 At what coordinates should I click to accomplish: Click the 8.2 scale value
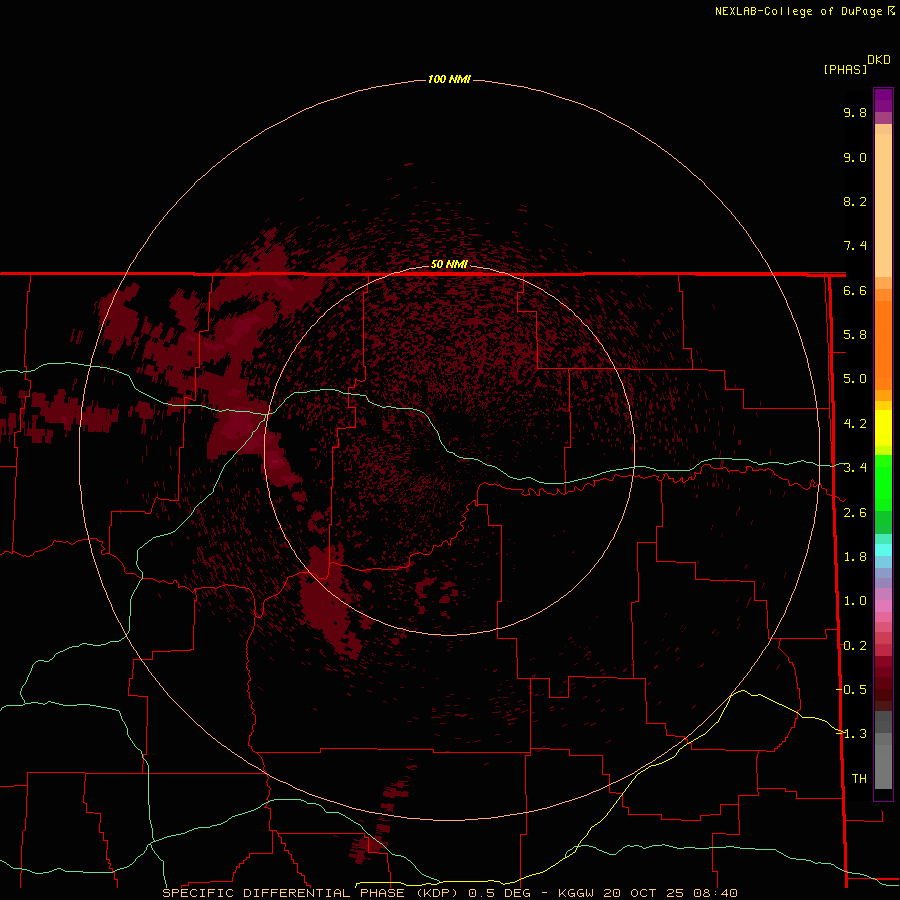pos(855,201)
